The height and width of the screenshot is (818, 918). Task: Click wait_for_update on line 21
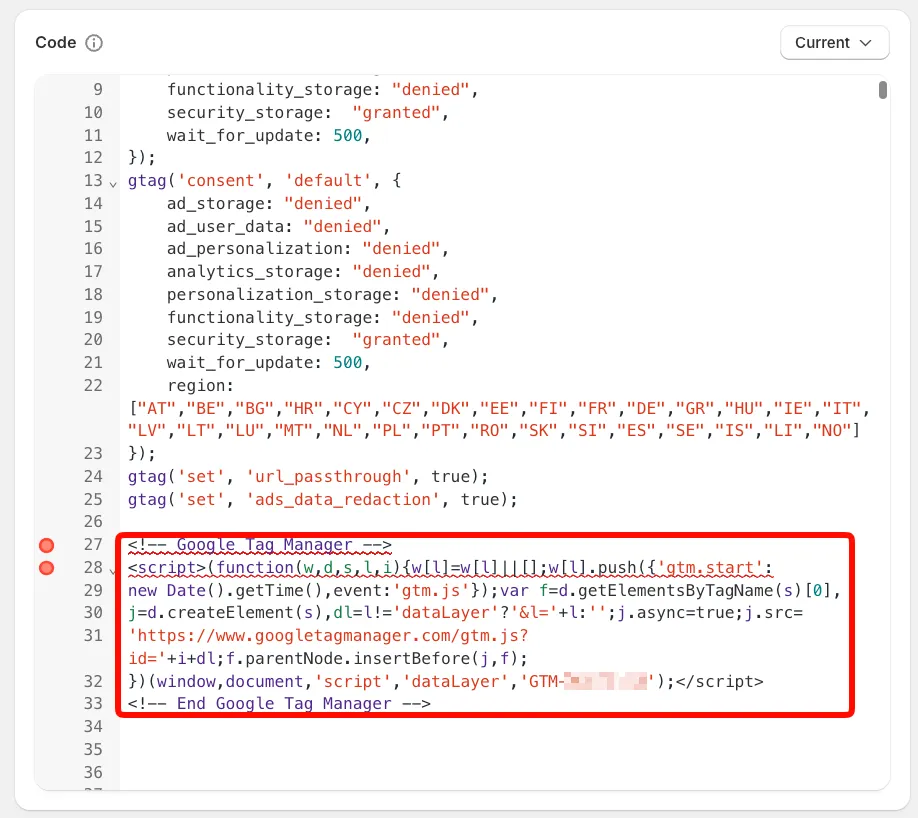click(x=239, y=363)
